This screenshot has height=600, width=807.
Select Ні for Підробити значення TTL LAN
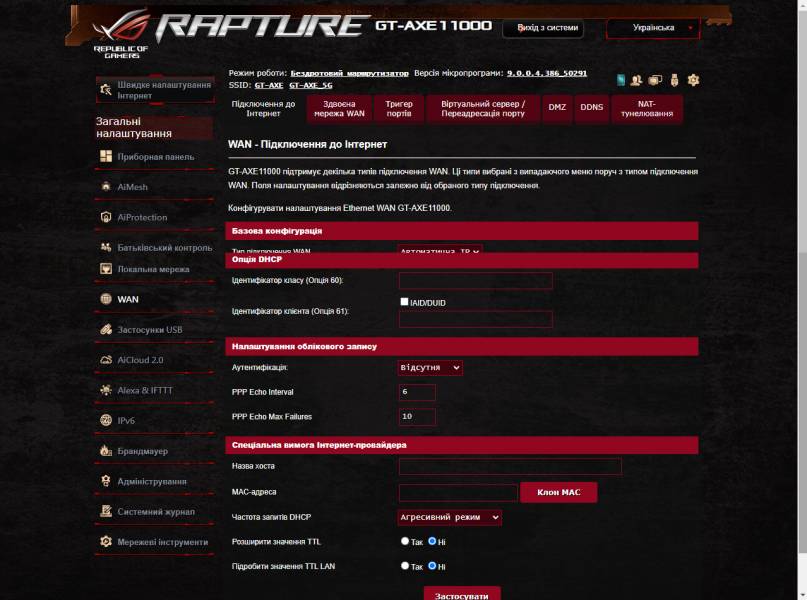coord(432,566)
